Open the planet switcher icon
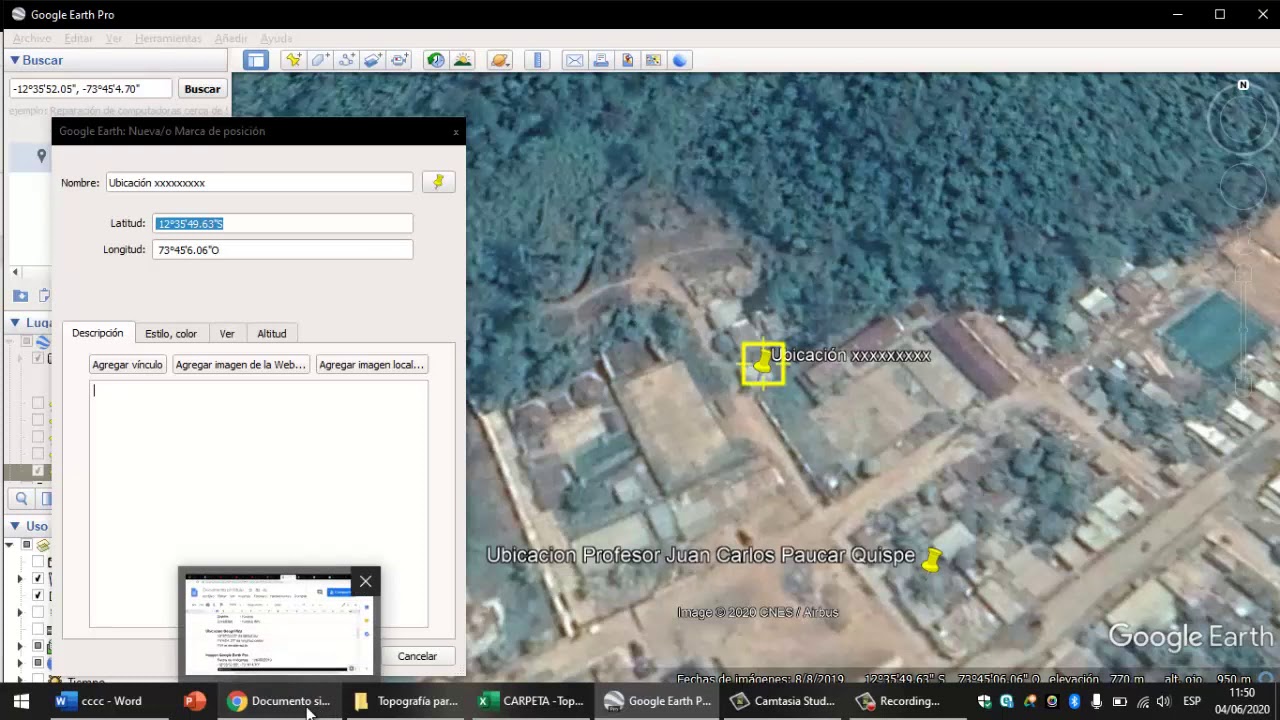The height and width of the screenshot is (720, 1280). [x=500, y=60]
